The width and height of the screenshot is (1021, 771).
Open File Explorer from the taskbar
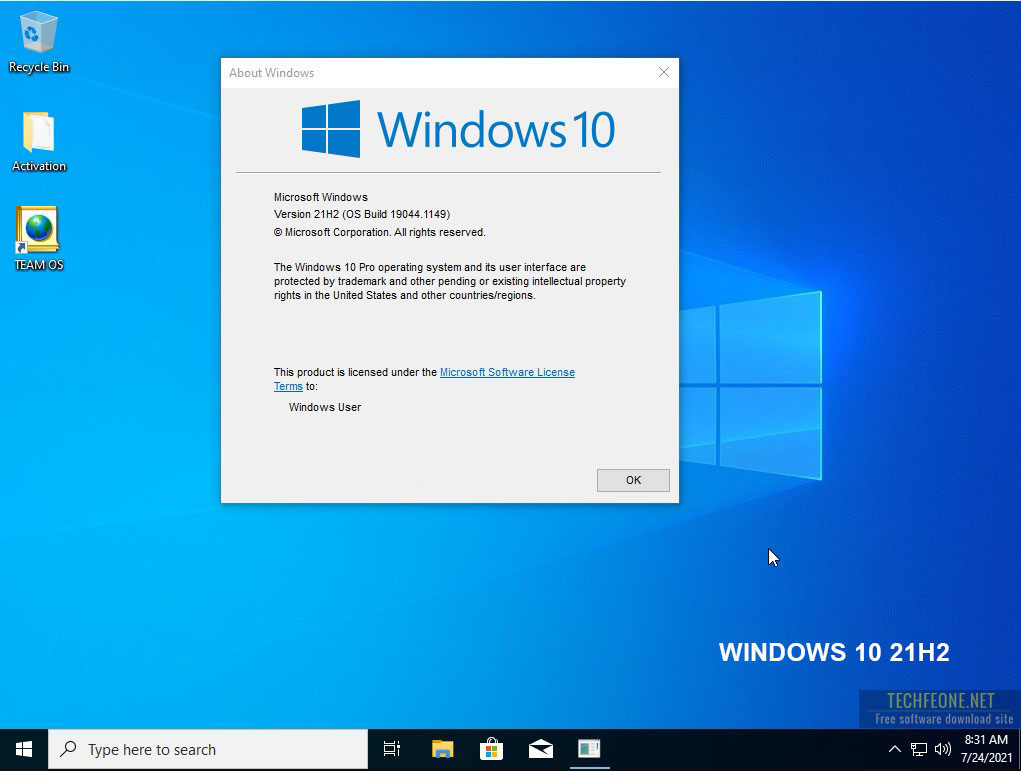pos(443,750)
